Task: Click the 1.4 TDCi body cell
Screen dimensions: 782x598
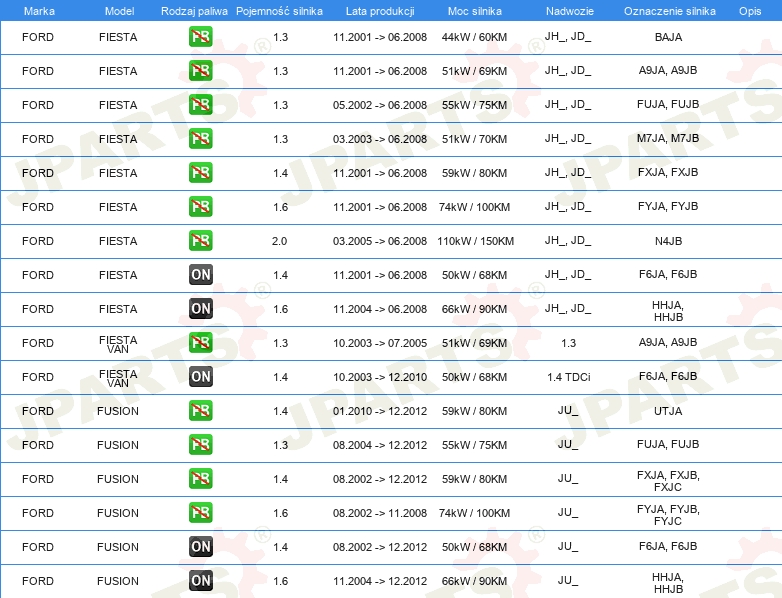Action: [x=569, y=377]
